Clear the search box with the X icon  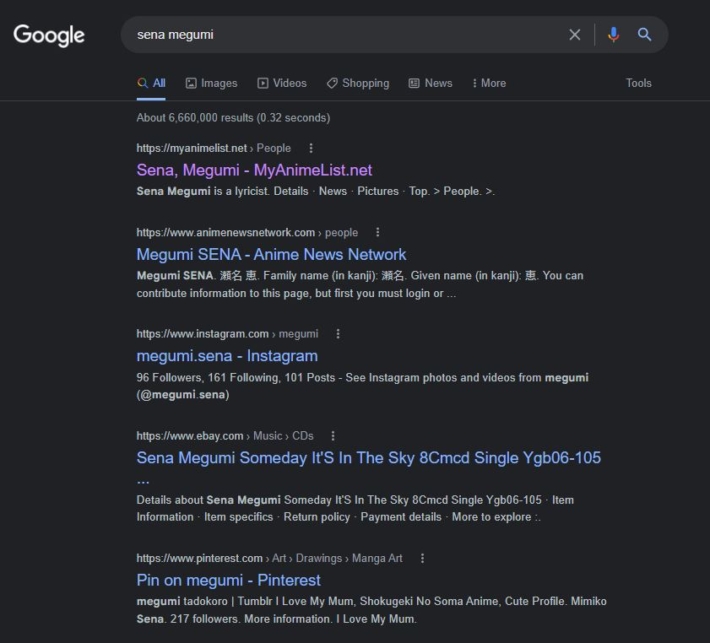click(x=575, y=35)
